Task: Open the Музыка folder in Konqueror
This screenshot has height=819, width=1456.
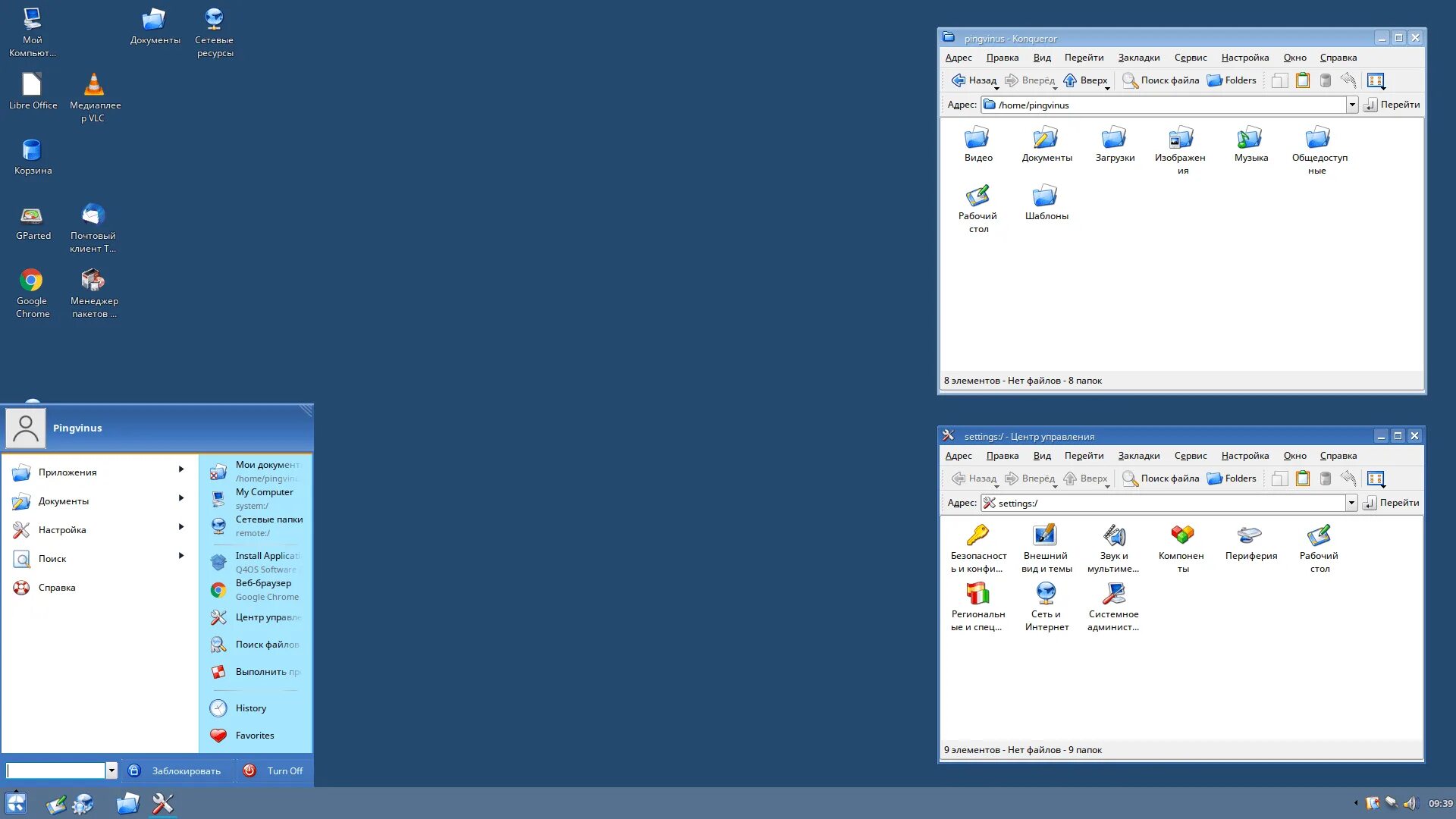Action: click(x=1250, y=139)
